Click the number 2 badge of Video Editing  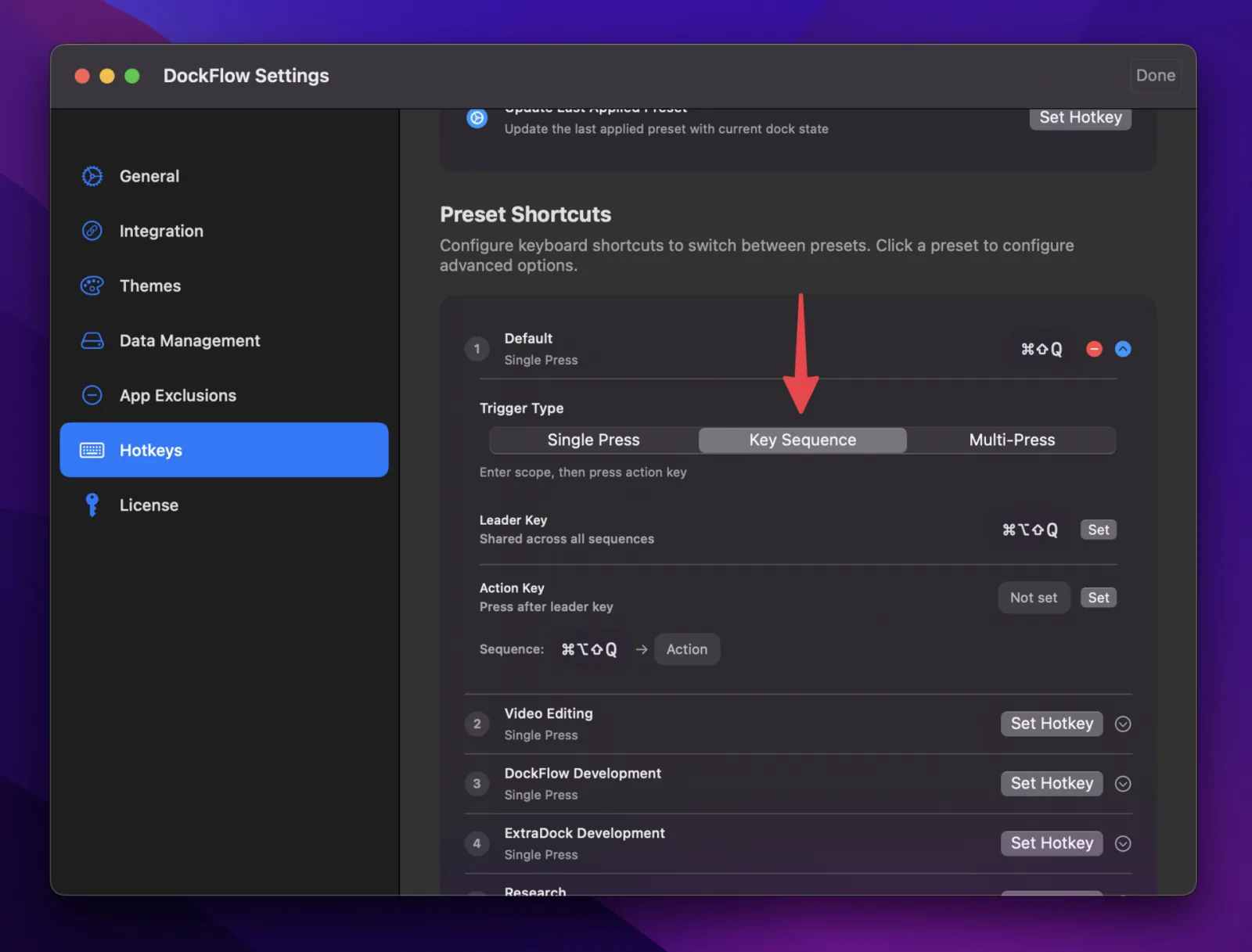tap(477, 724)
